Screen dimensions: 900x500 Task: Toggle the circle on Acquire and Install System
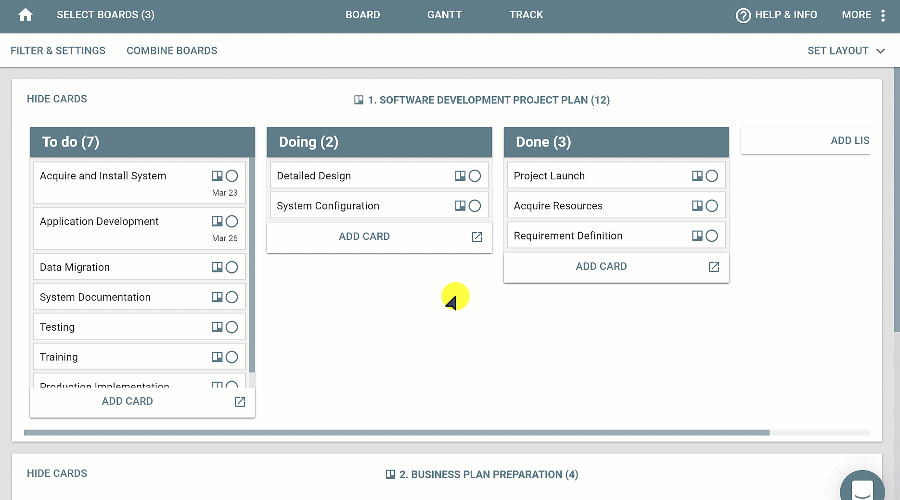pos(232,176)
